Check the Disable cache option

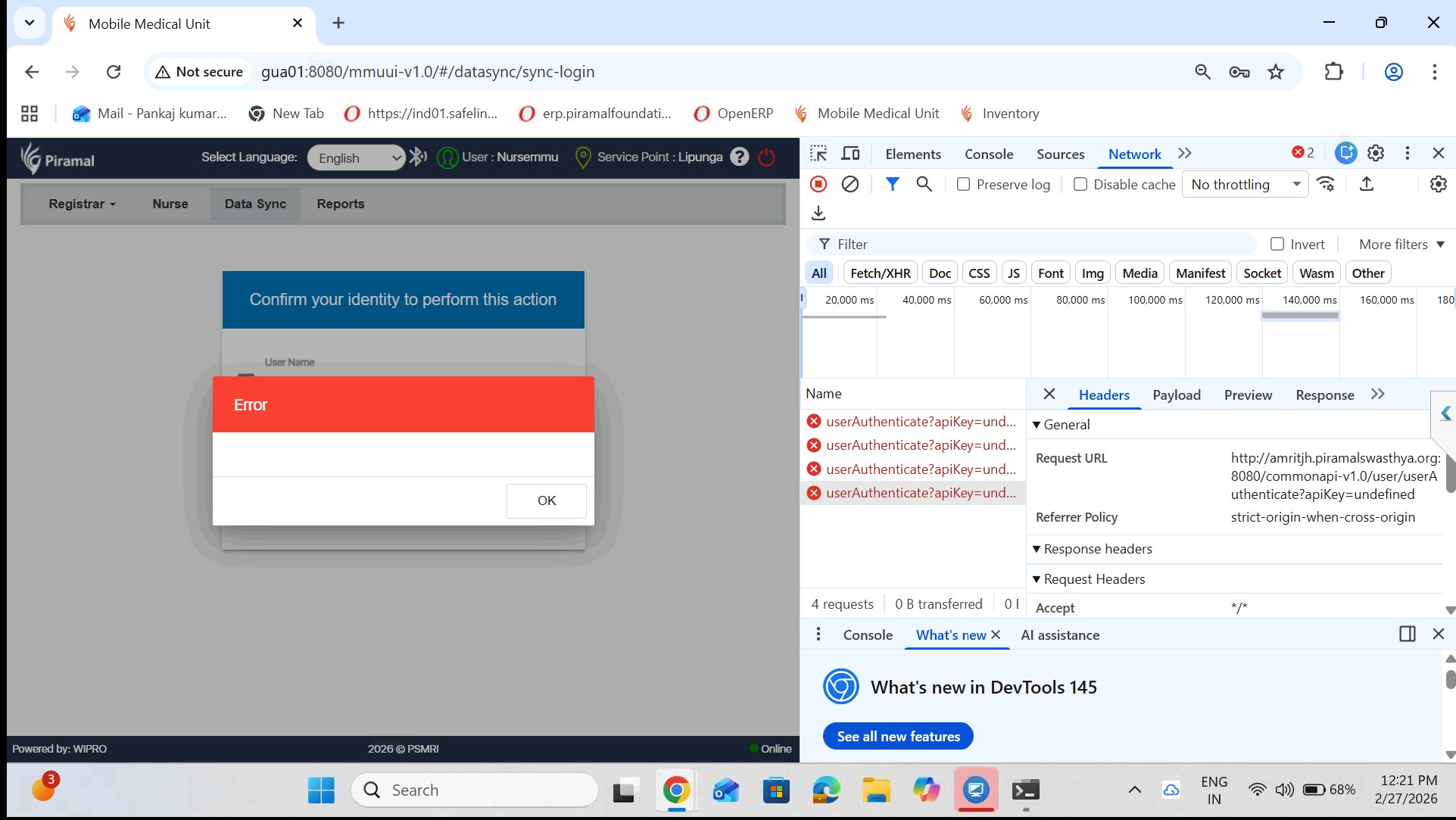pyautogui.click(x=1080, y=184)
